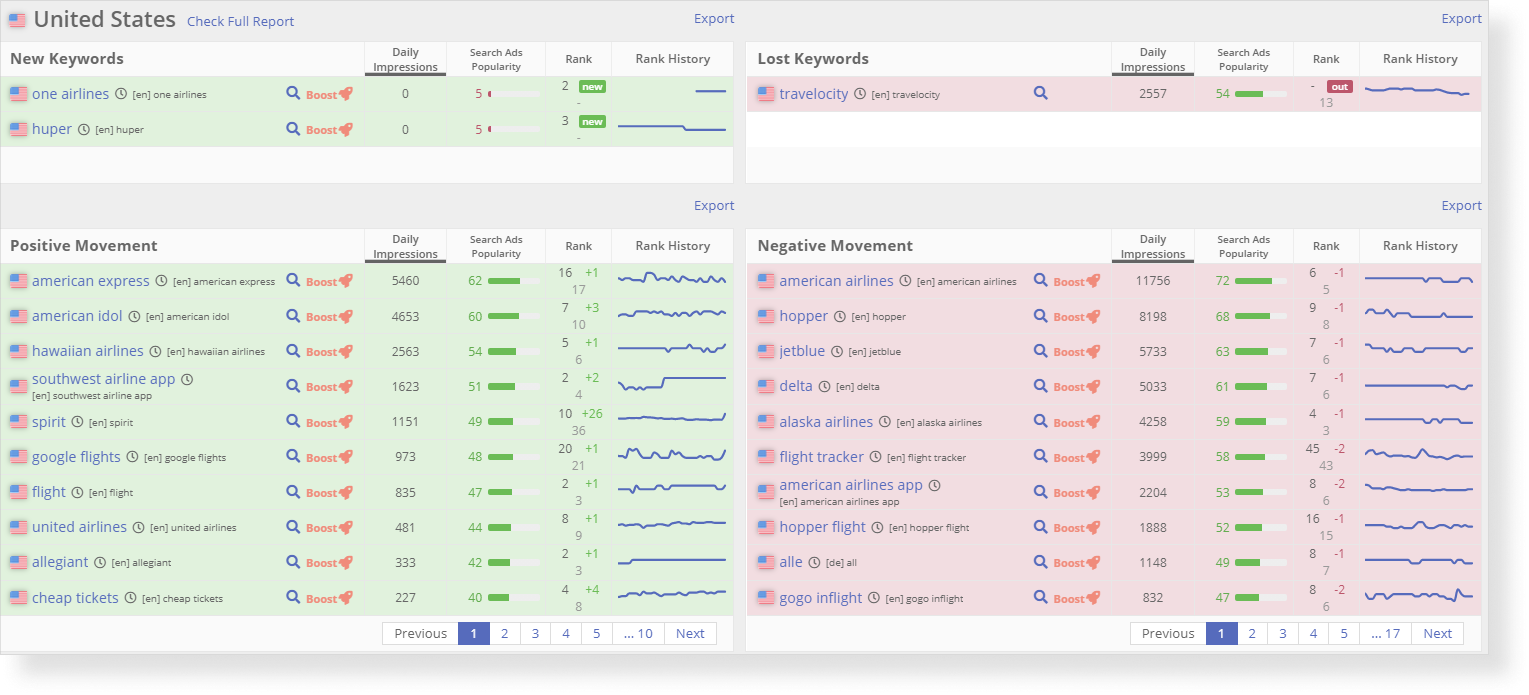This screenshot has width=1529, height=695.
Task: Click magnifier icon in american express row
Action: [293, 281]
